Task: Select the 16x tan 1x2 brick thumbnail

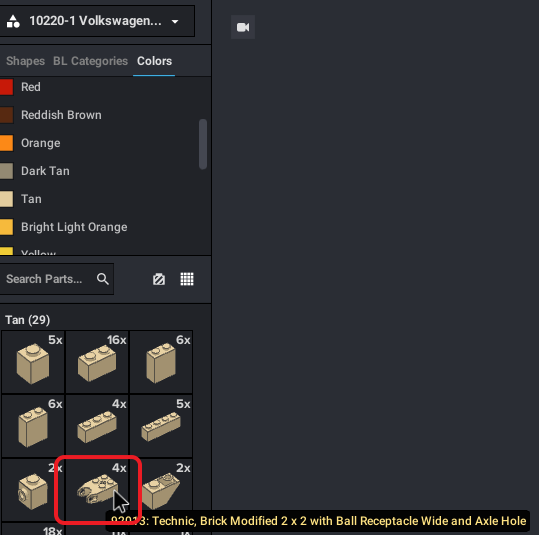Action: click(97, 362)
